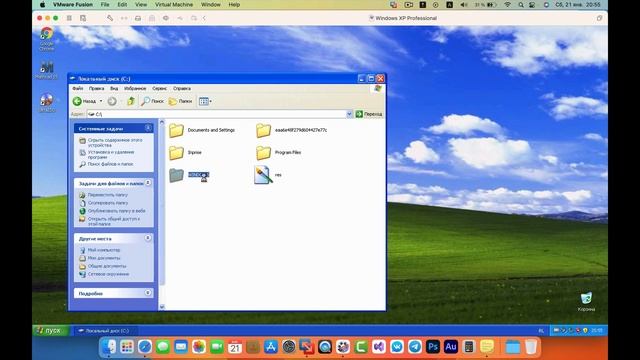Image resolution: width=640 pixels, height=360 pixels.
Task: Collapse the Системные задачи panel
Action: coord(148,128)
